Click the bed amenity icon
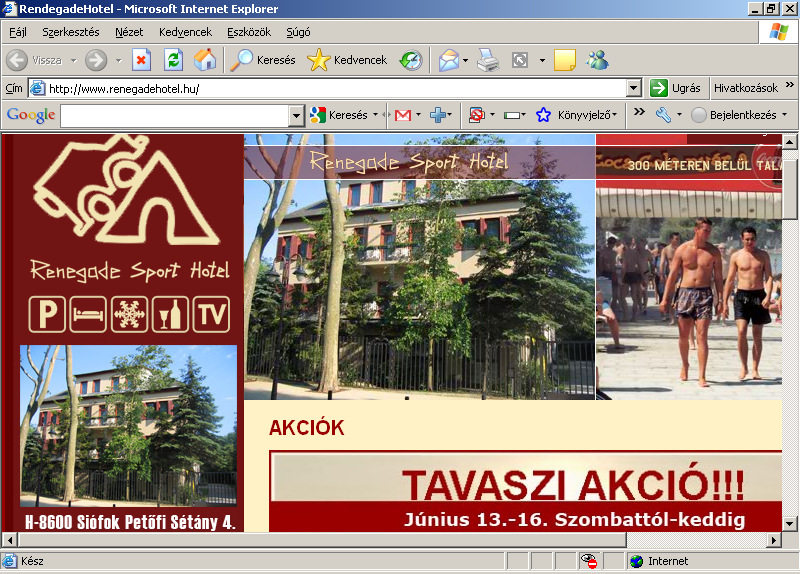Viewport: 800px width, 574px height. click(88, 314)
